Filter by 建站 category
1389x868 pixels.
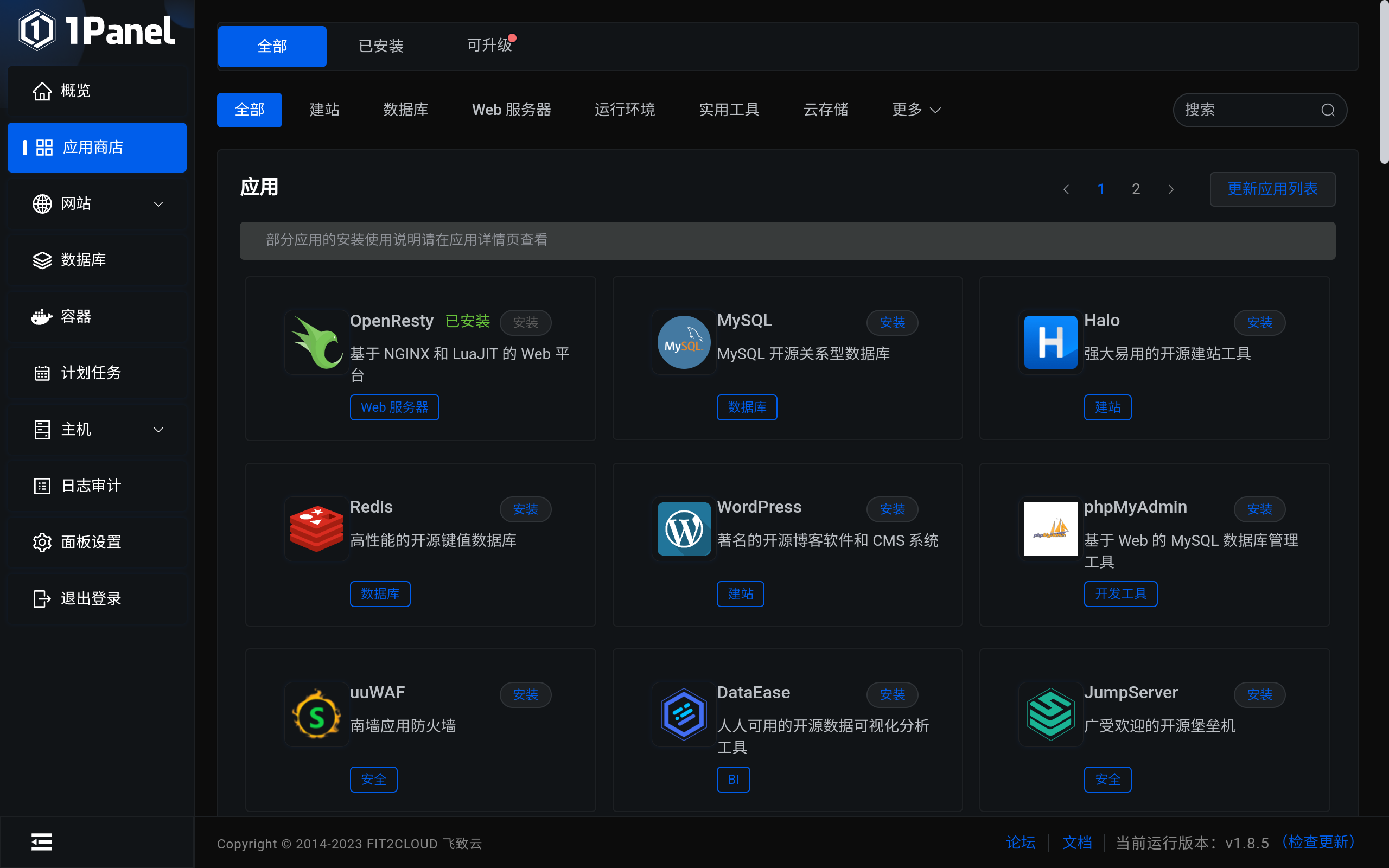click(x=324, y=110)
